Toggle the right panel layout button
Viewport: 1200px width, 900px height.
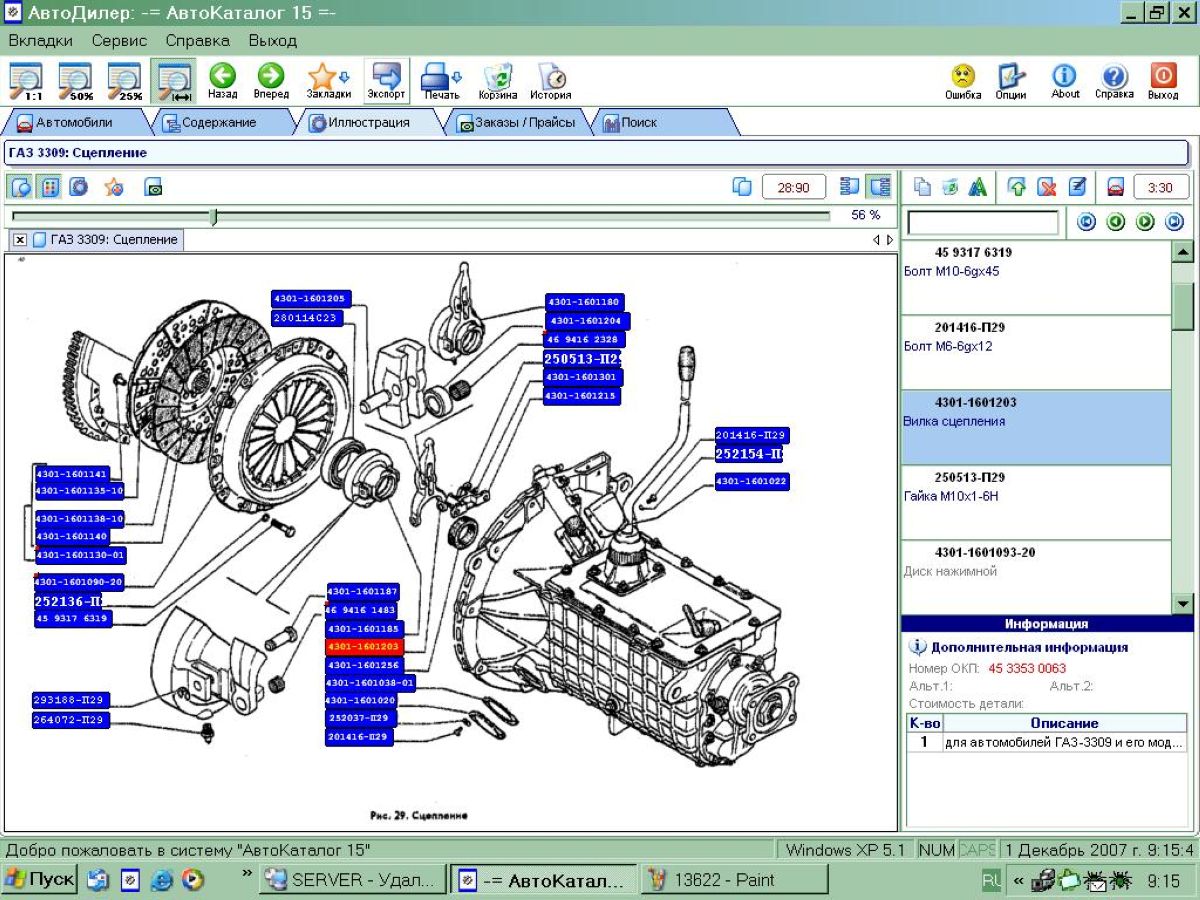(879, 187)
